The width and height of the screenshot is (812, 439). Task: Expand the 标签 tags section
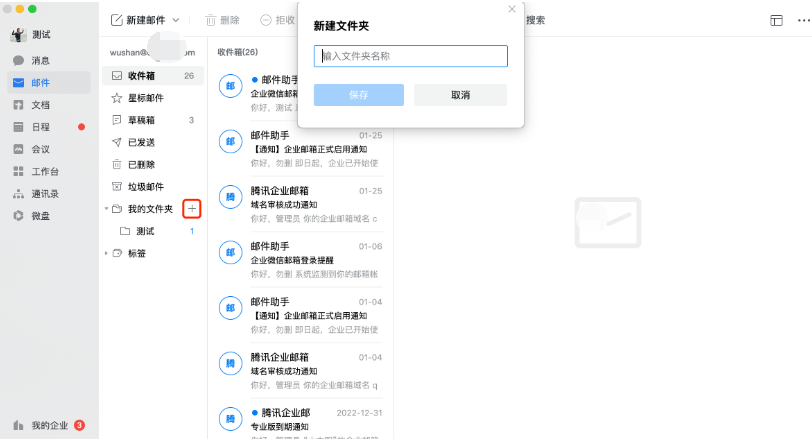[x=107, y=253]
